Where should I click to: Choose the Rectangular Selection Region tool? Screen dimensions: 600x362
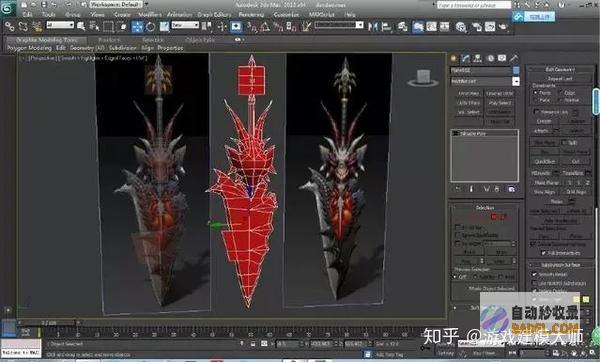[x=109, y=26]
